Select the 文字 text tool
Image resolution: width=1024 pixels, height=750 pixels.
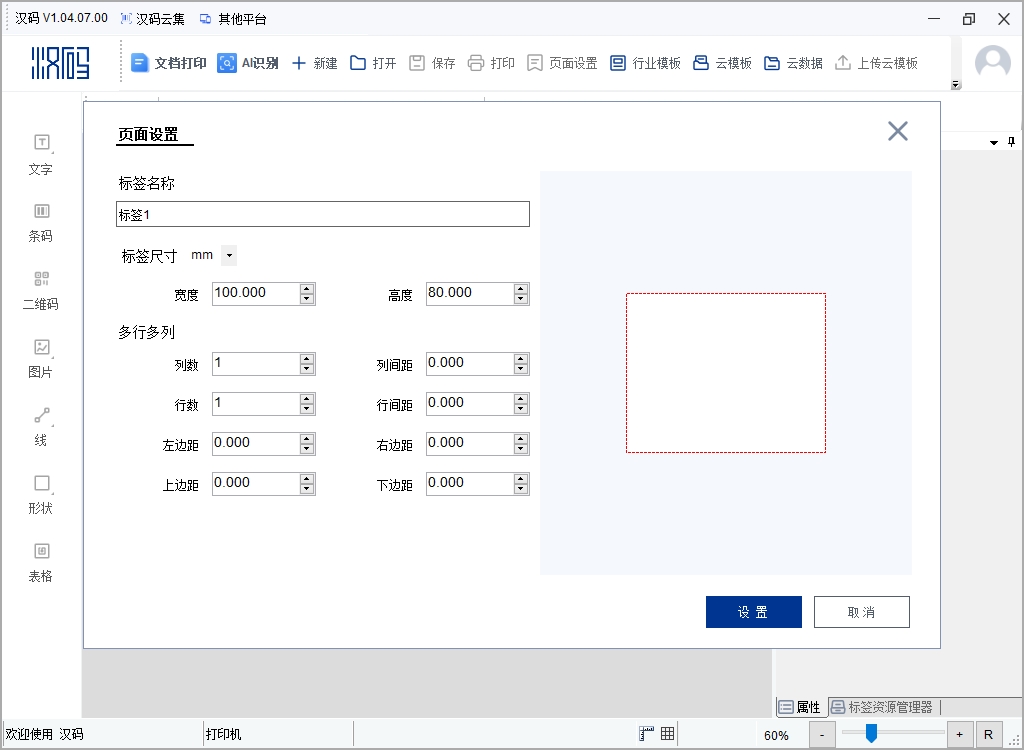41,153
